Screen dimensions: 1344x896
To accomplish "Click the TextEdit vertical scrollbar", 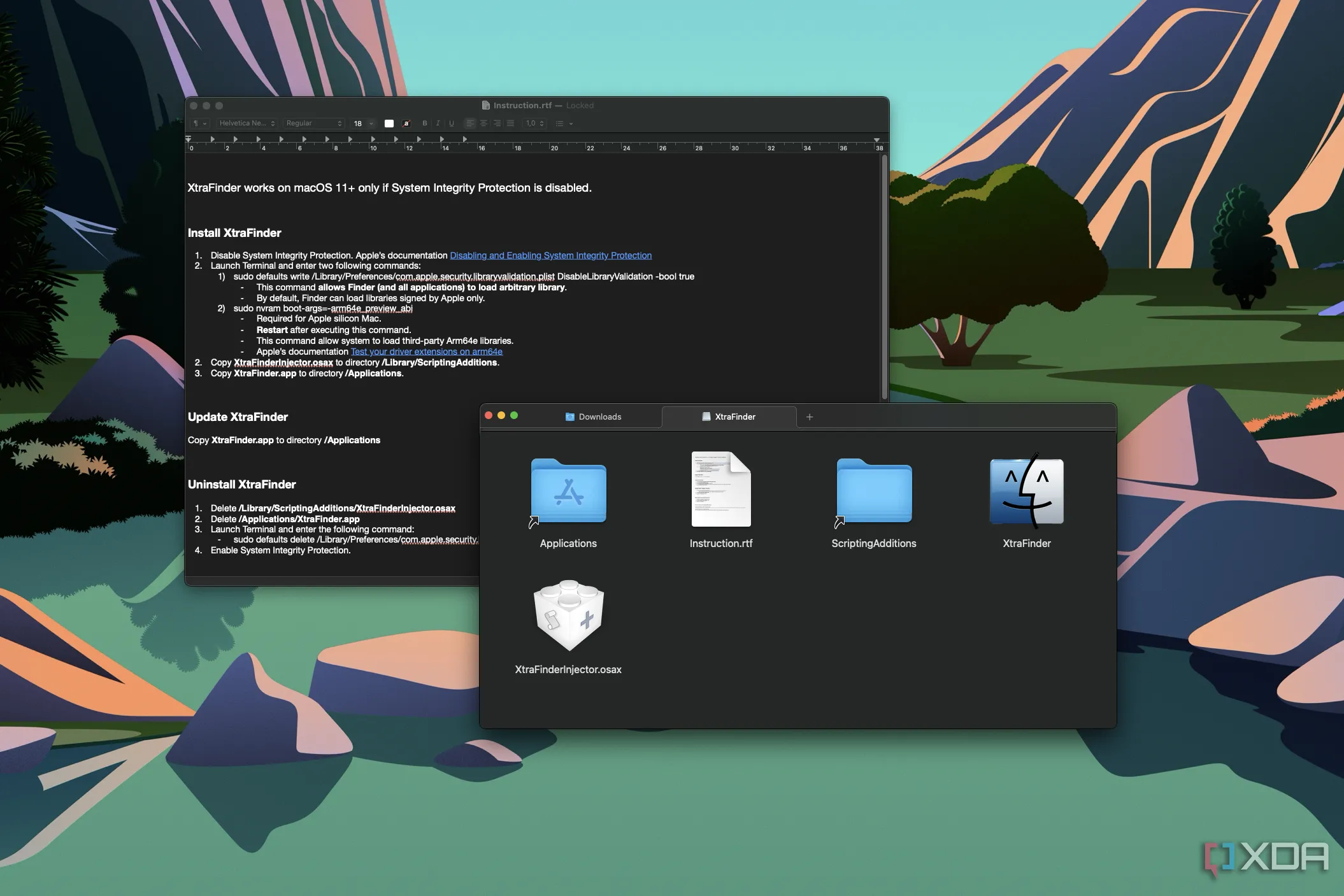I will click(x=884, y=276).
